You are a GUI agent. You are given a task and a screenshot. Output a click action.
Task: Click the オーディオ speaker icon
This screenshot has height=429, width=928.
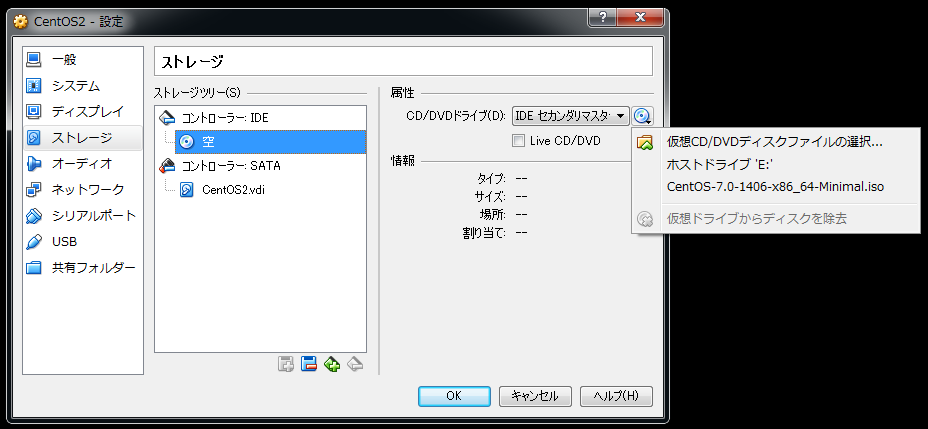click(x=34, y=164)
